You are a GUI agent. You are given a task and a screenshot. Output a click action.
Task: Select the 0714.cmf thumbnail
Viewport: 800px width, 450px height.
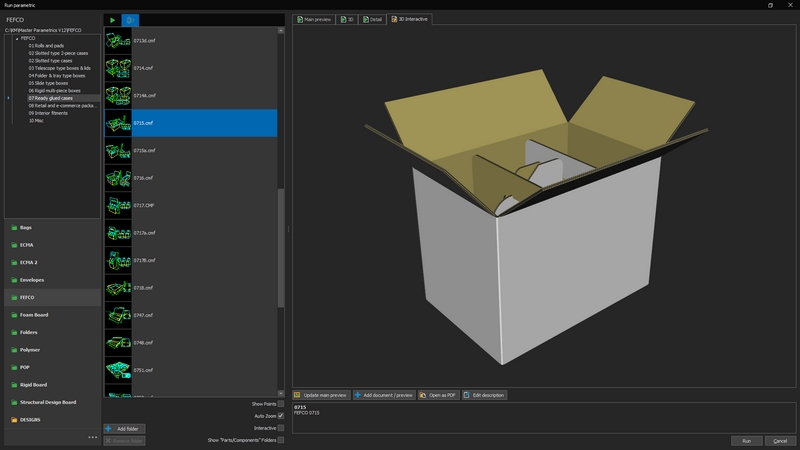pyautogui.click(x=118, y=68)
